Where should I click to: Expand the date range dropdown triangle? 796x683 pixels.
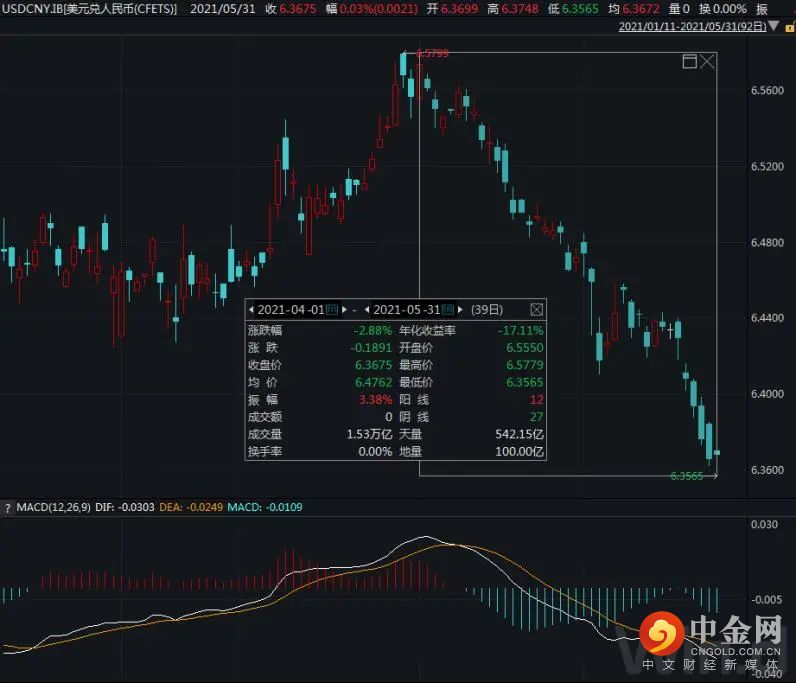(773, 26)
